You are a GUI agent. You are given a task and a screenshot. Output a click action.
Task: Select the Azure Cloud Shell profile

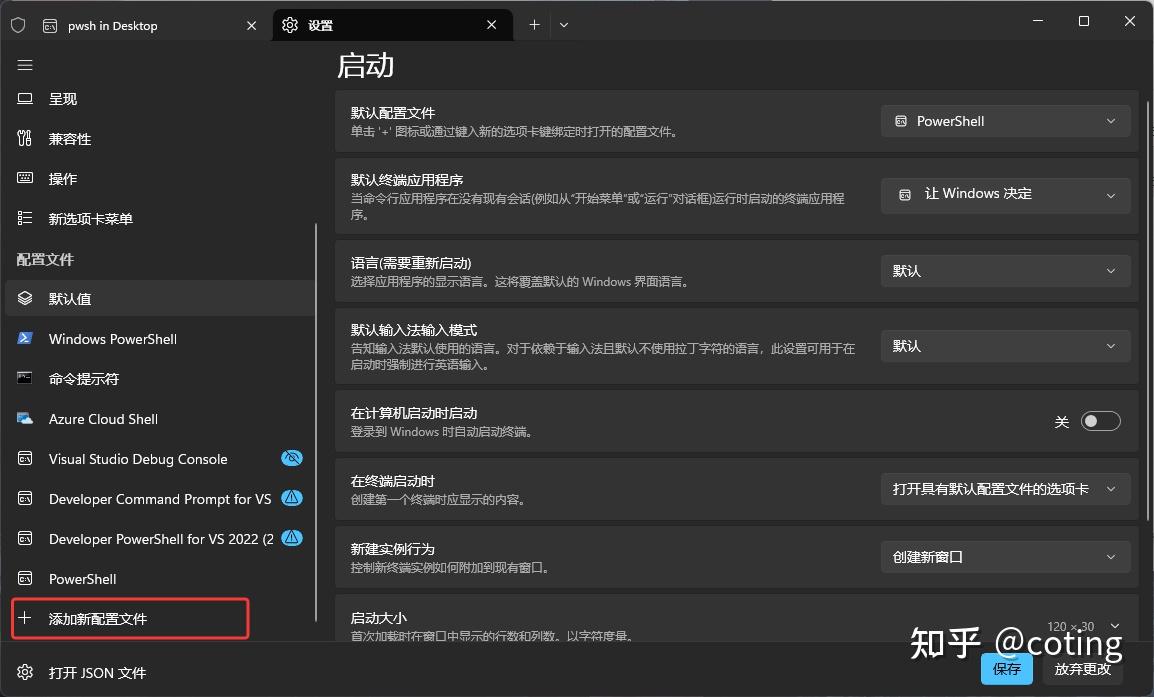(160, 419)
